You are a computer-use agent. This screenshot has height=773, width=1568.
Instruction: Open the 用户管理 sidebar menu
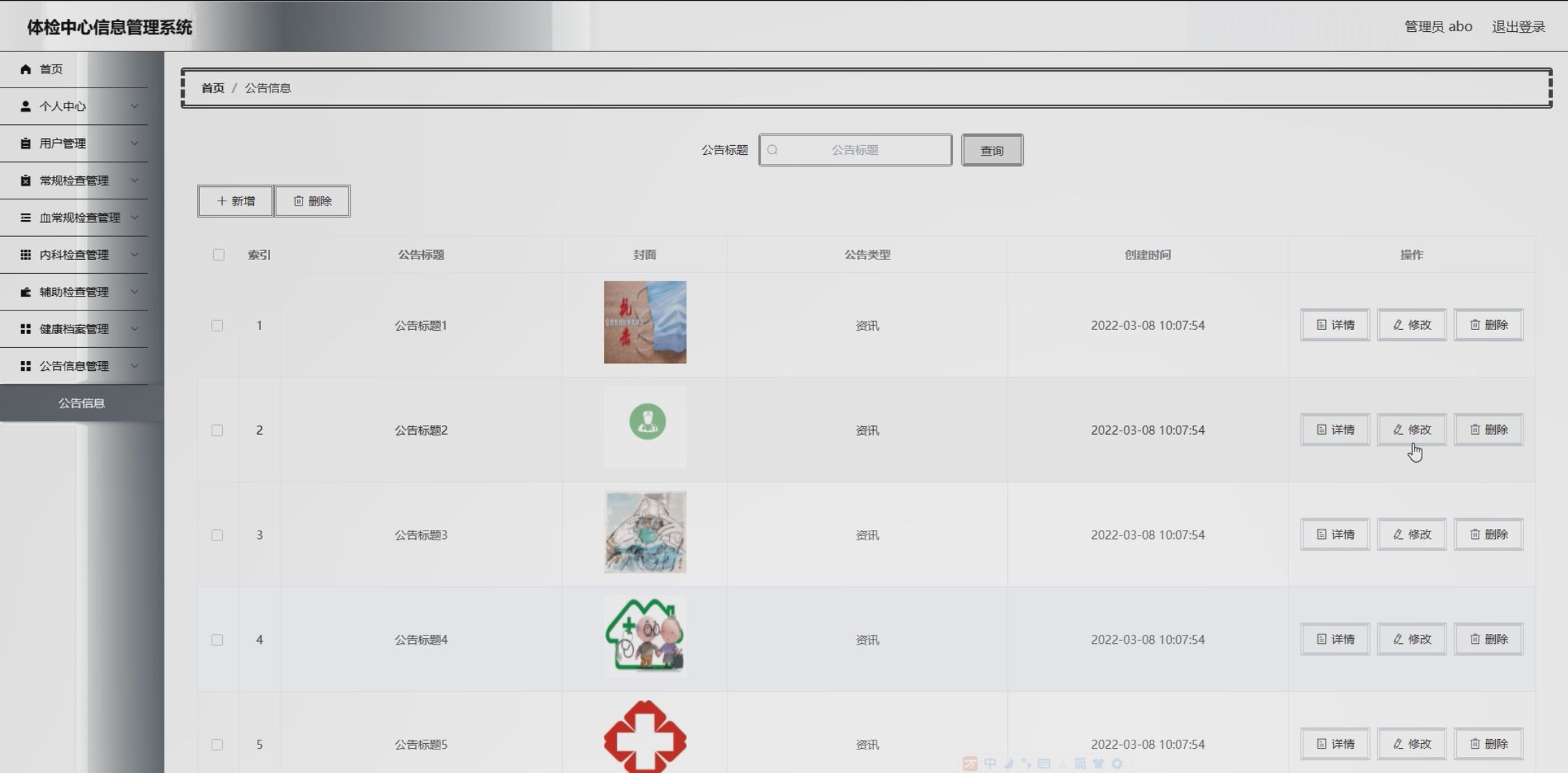click(74, 143)
